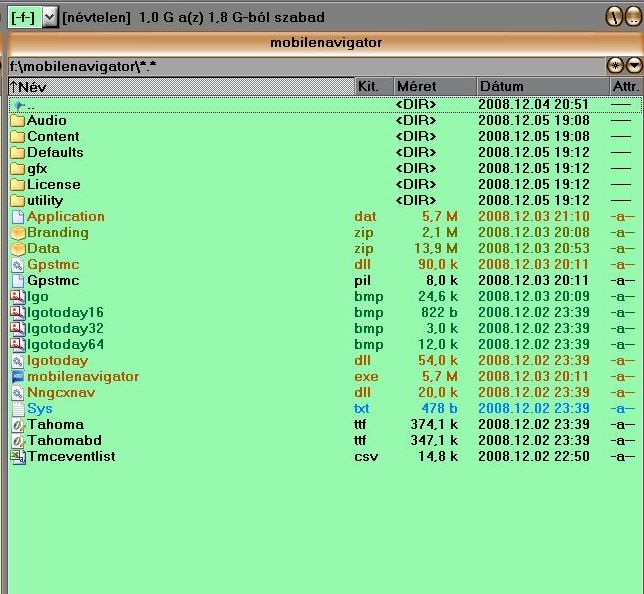Click the root directory backslash button
Screen dimensions: 644x594
614,17
